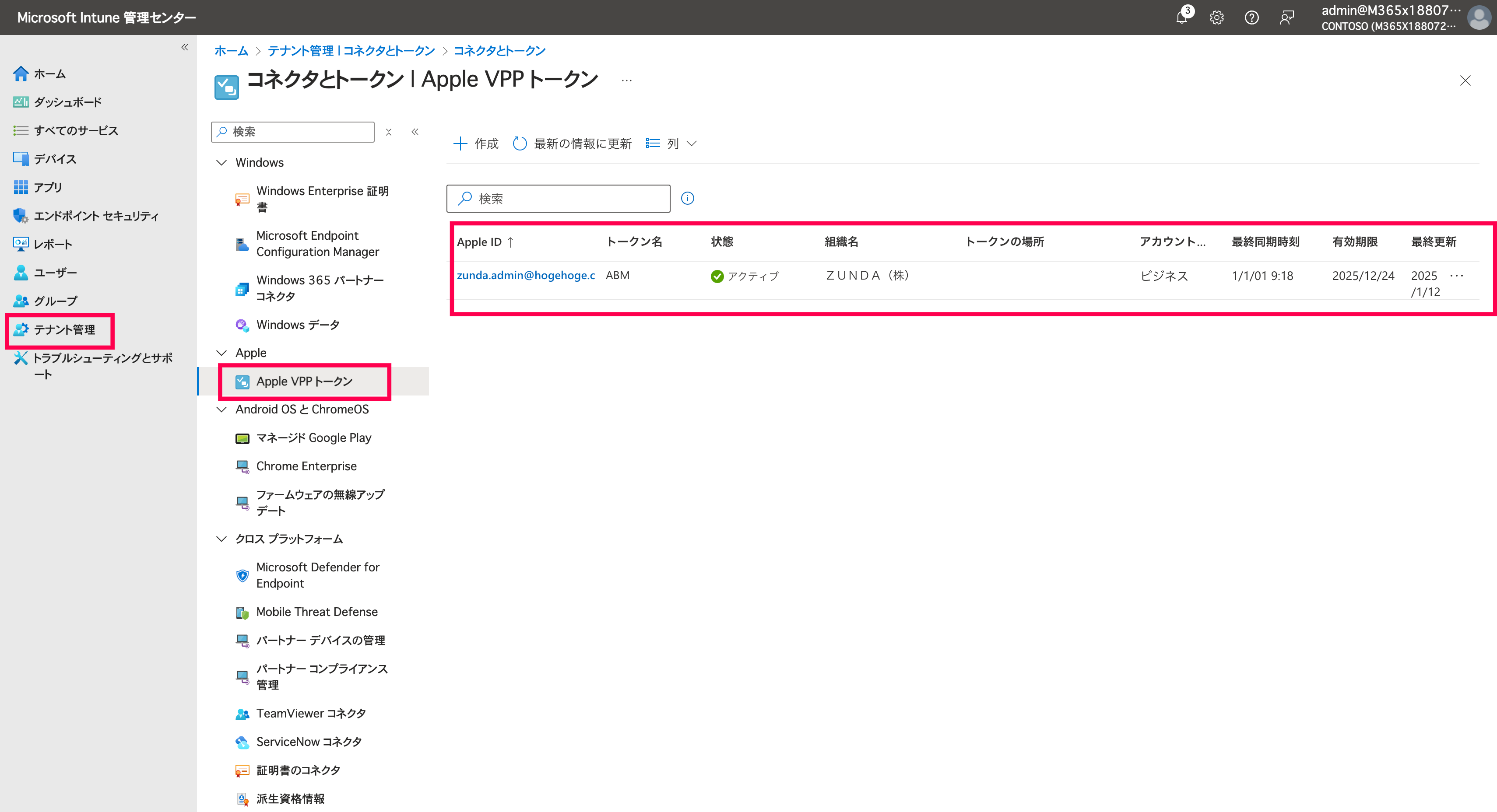1497x812 pixels.
Task: Focus the token list search field
Action: (559, 199)
